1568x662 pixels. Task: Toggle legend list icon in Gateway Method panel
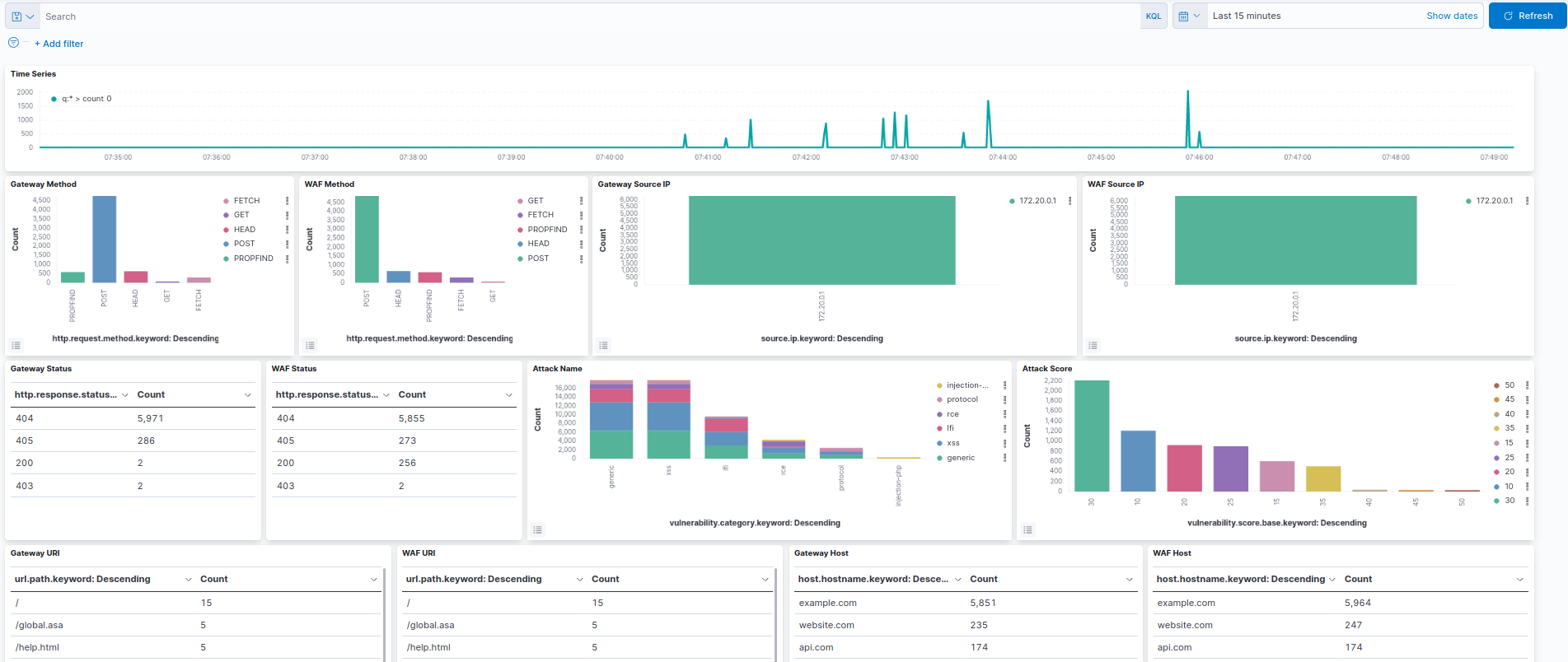[x=16, y=345]
